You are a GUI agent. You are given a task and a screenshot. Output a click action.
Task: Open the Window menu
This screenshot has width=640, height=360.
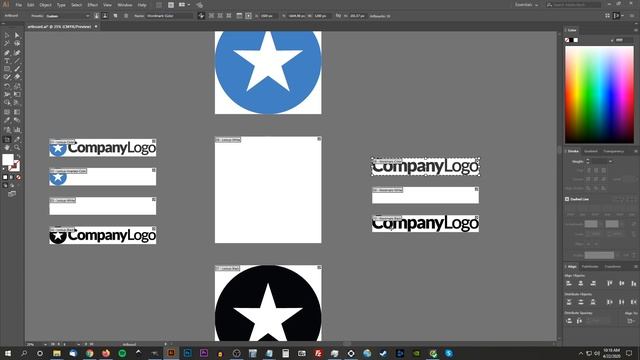coord(124,5)
